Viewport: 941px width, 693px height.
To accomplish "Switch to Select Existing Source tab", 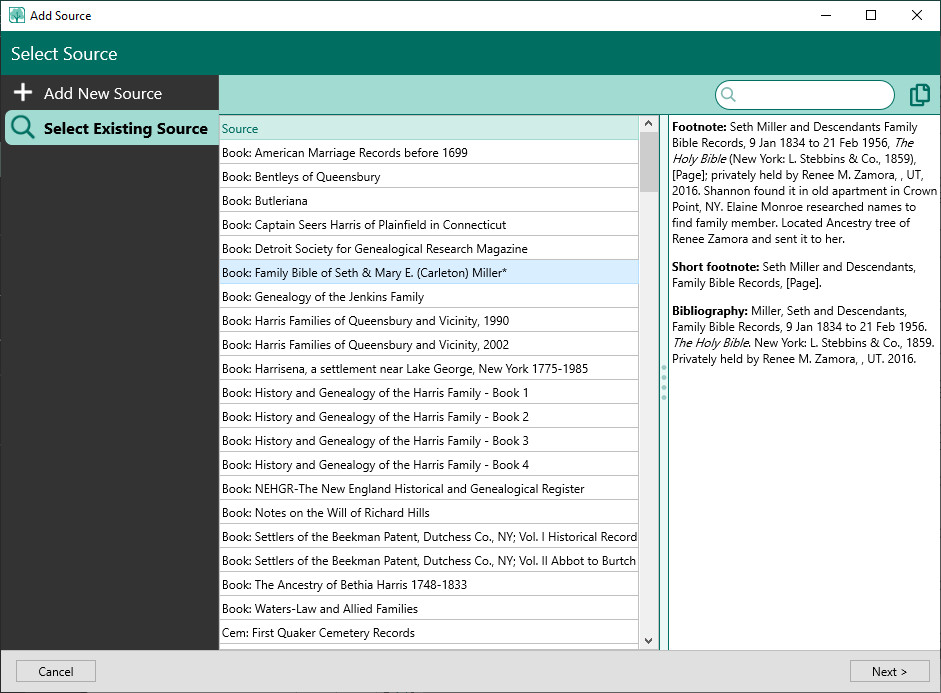I will (125, 128).
